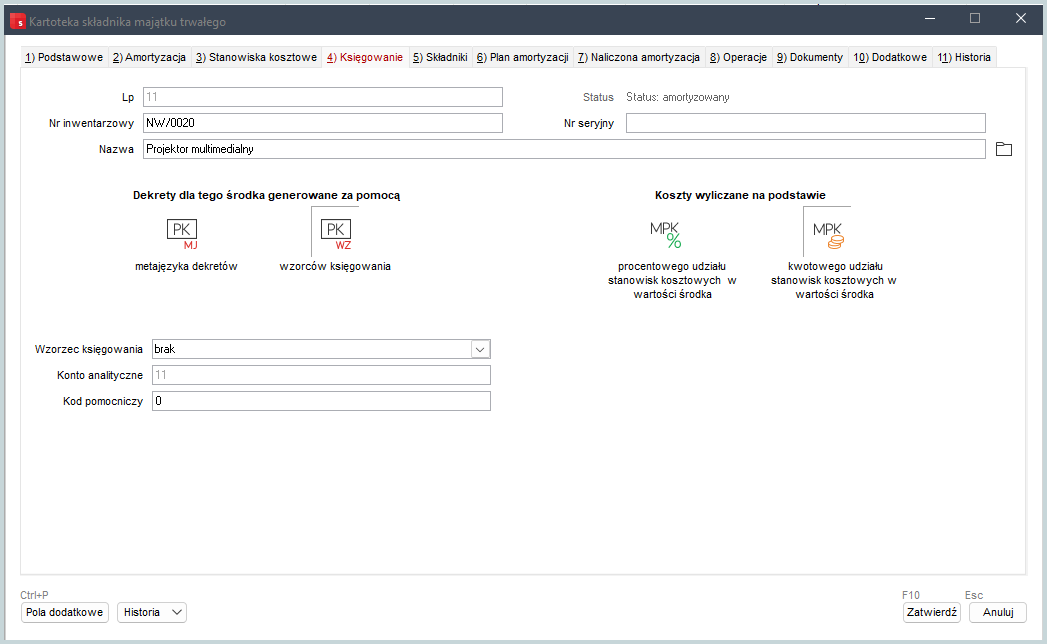Minimize the Kartoteka składnika window
Screen dimensions: 1047x644
(x=929, y=18)
